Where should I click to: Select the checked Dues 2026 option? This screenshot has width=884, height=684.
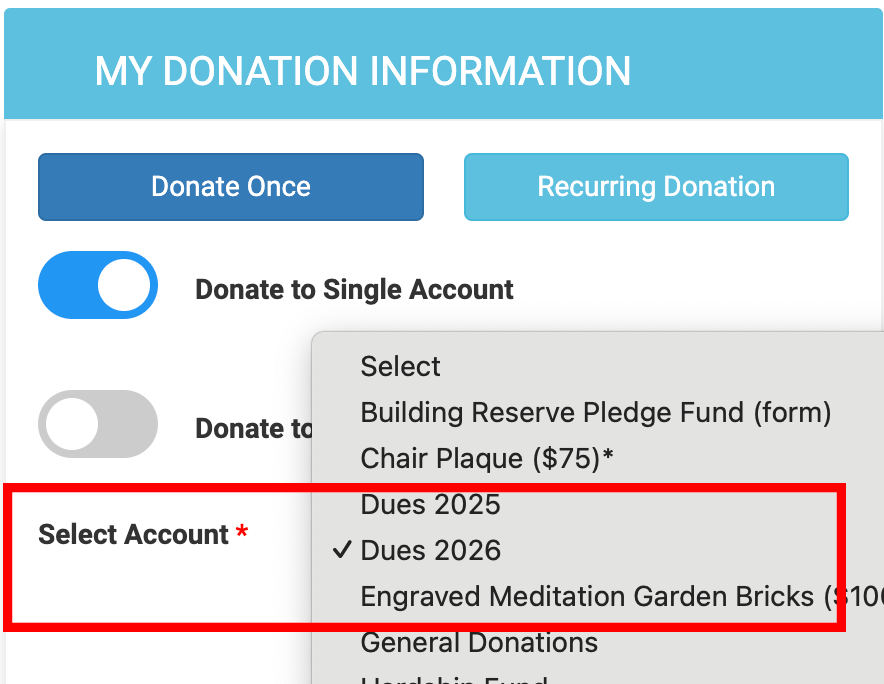click(x=431, y=550)
